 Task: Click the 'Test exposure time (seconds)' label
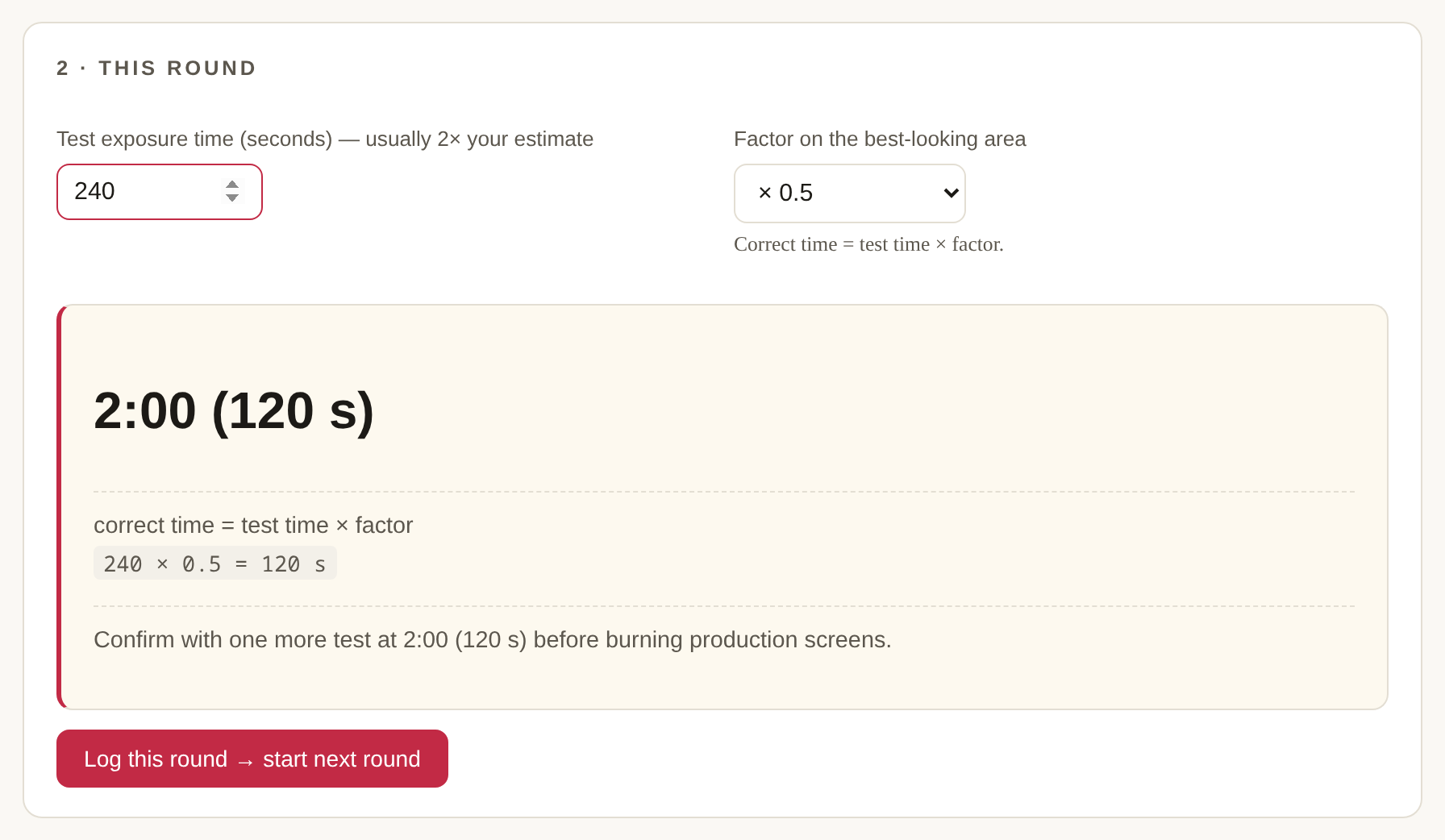click(x=325, y=139)
